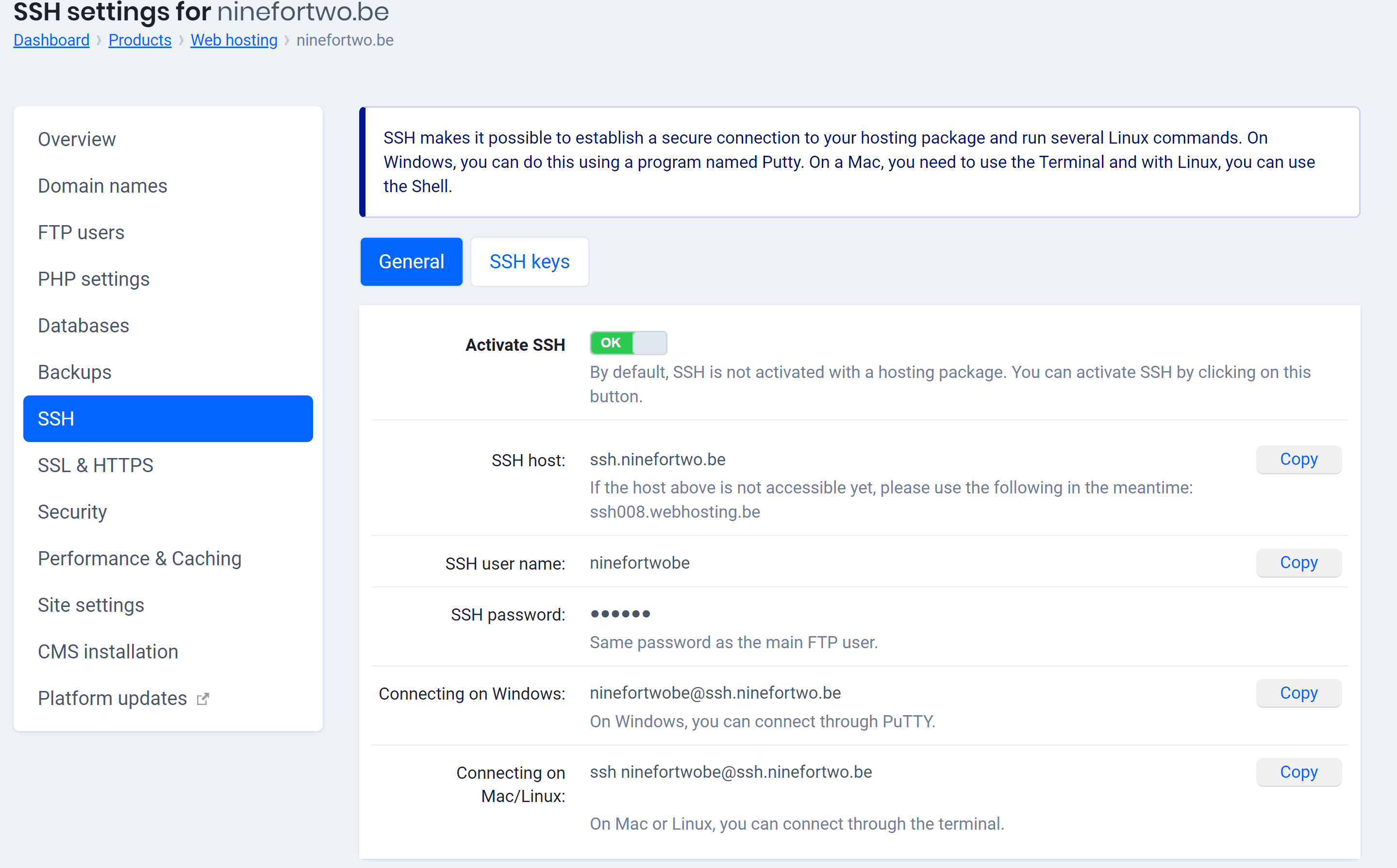This screenshot has height=868, width=1397.
Task: Copy the Mac/Linux ssh command
Action: [1298, 772]
